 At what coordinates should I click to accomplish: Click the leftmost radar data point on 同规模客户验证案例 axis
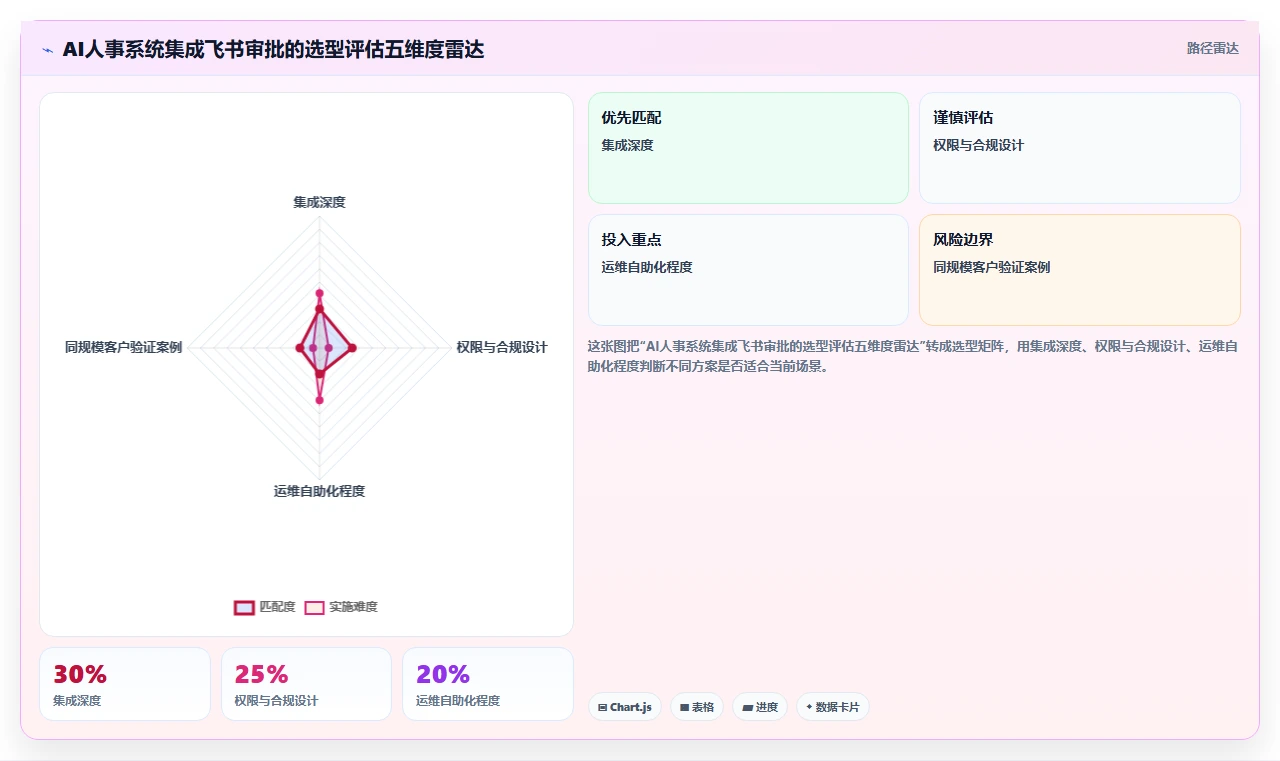(x=299, y=348)
